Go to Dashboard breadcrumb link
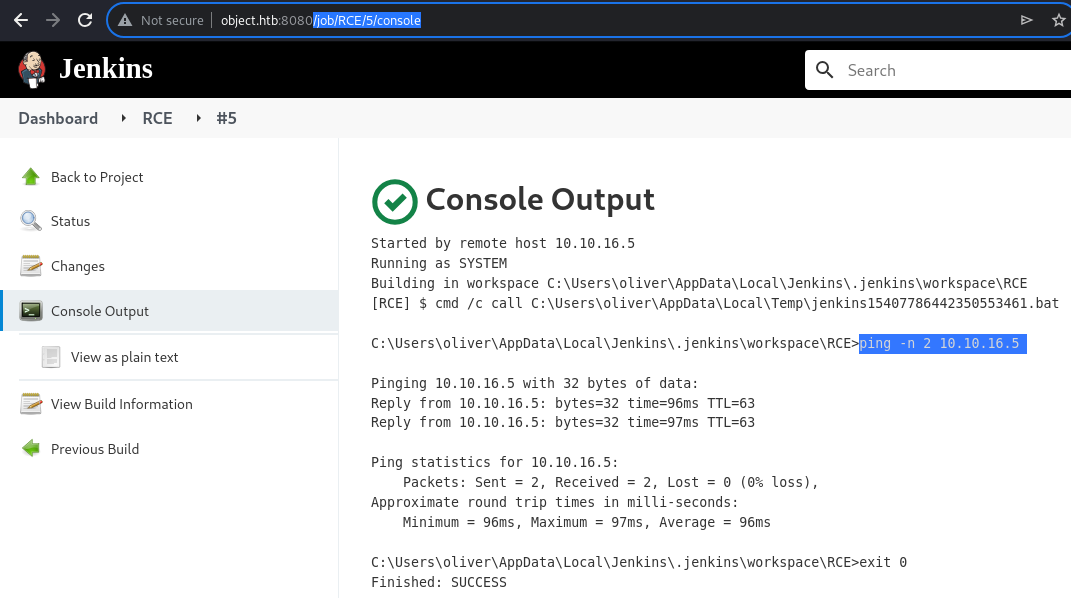 tap(58, 118)
